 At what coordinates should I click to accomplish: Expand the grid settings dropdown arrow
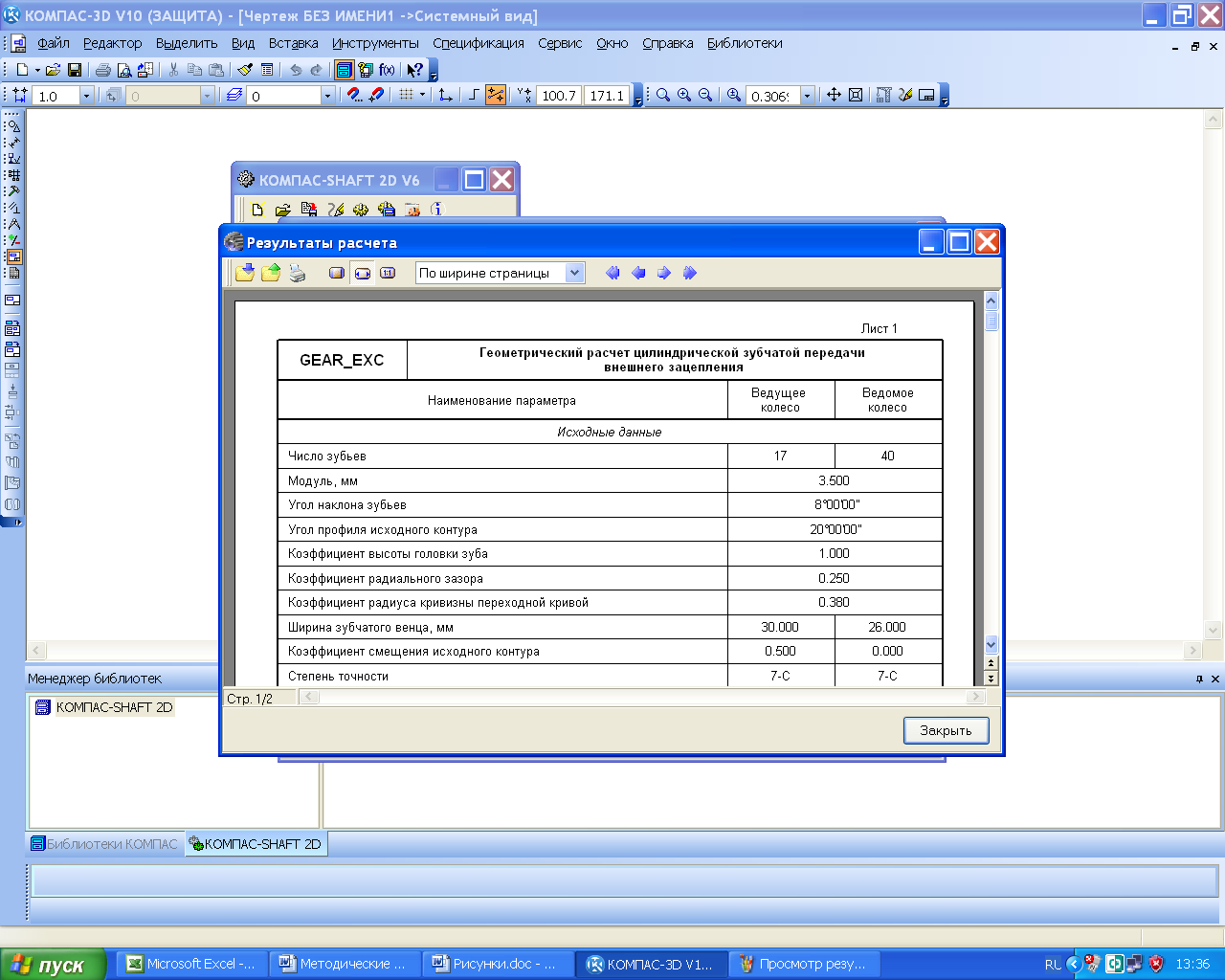coord(423,95)
